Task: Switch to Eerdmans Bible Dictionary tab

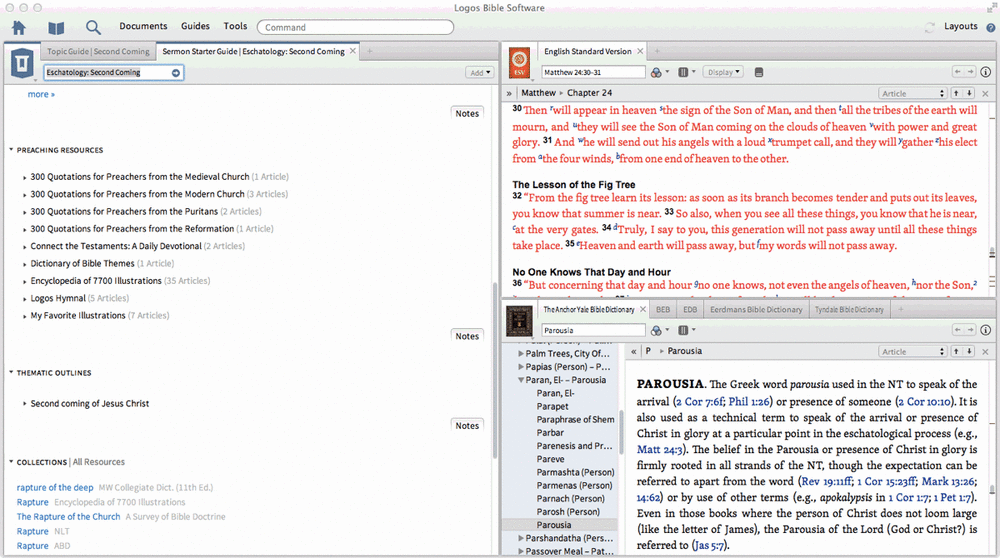Action: point(756,309)
